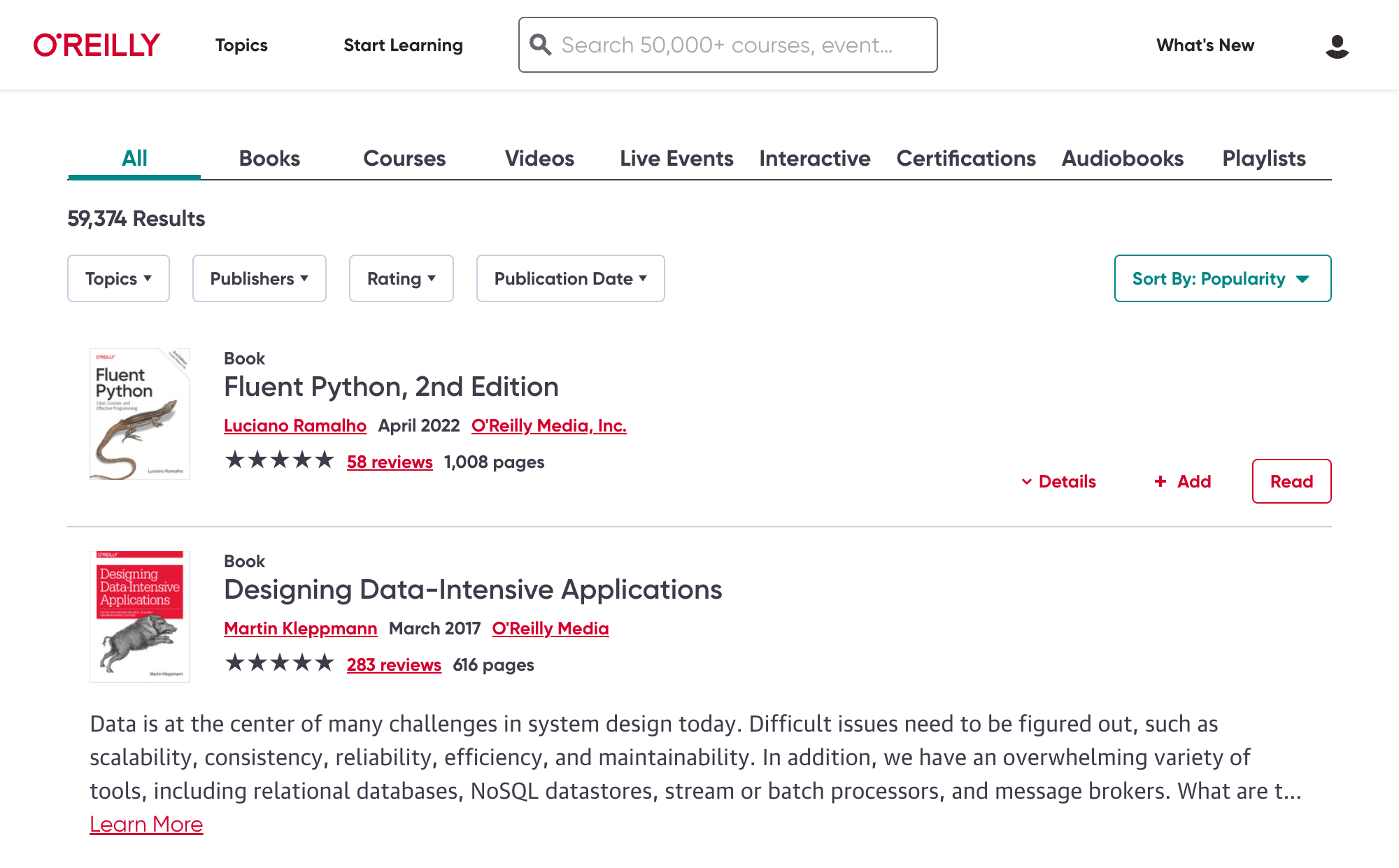The width and height of the screenshot is (1399, 868).
Task: Open the Certifications tab
Action: 966,159
